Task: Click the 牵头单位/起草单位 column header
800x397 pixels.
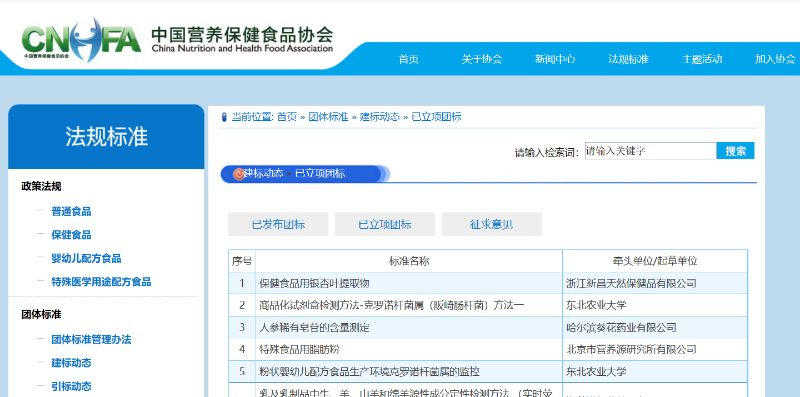Action: click(655, 261)
